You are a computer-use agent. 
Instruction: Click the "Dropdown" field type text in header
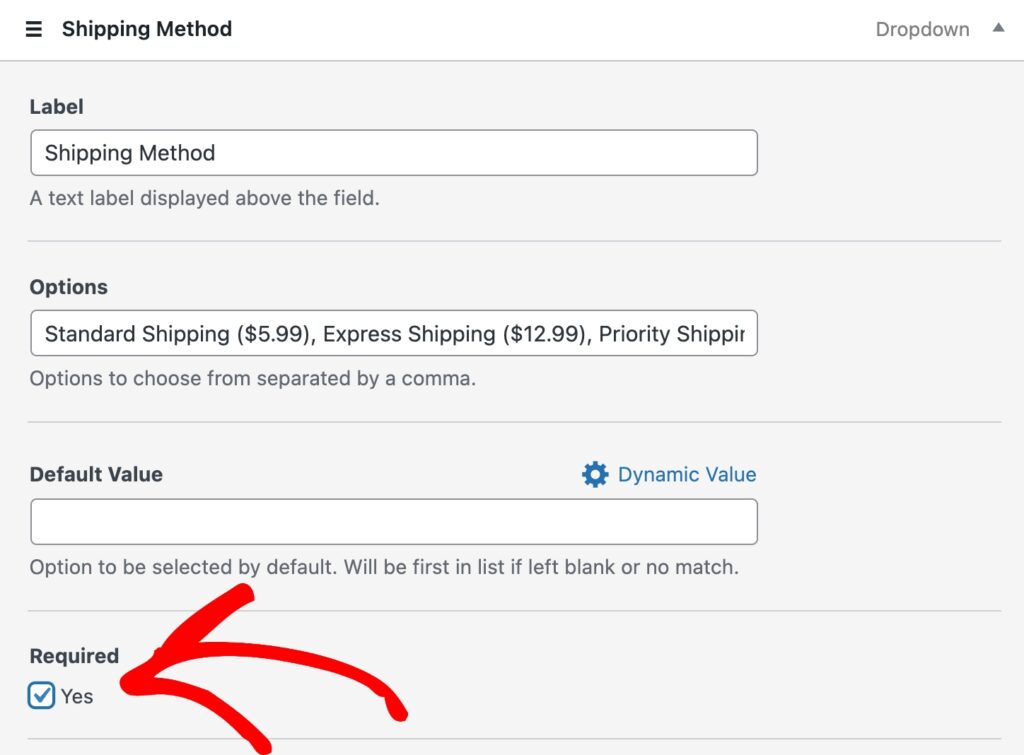click(922, 30)
